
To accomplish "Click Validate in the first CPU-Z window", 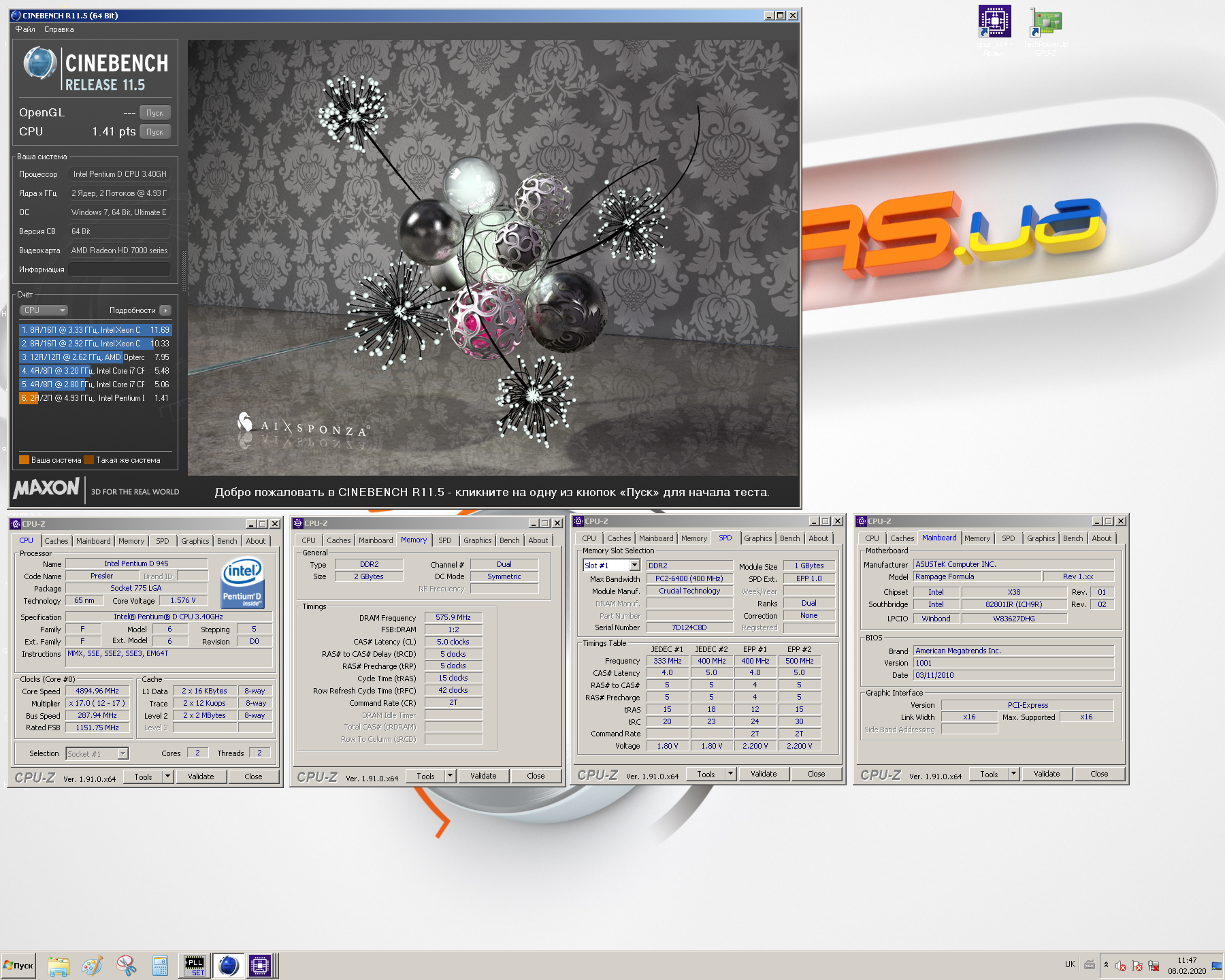I will tap(201, 777).
